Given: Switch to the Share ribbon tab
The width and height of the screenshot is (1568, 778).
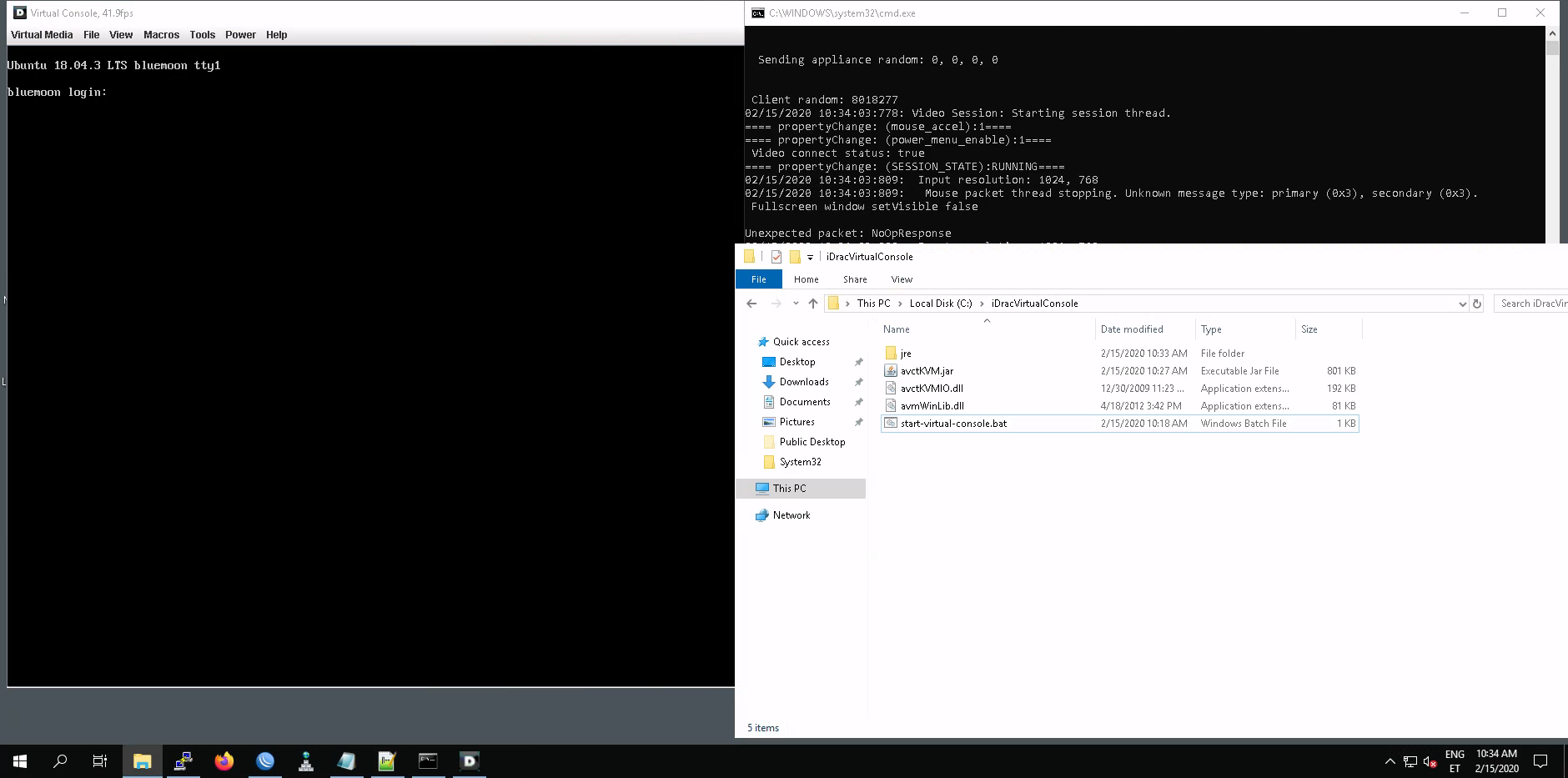Looking at the screenshot, I should pyautogui.click(x=855, y=279).
